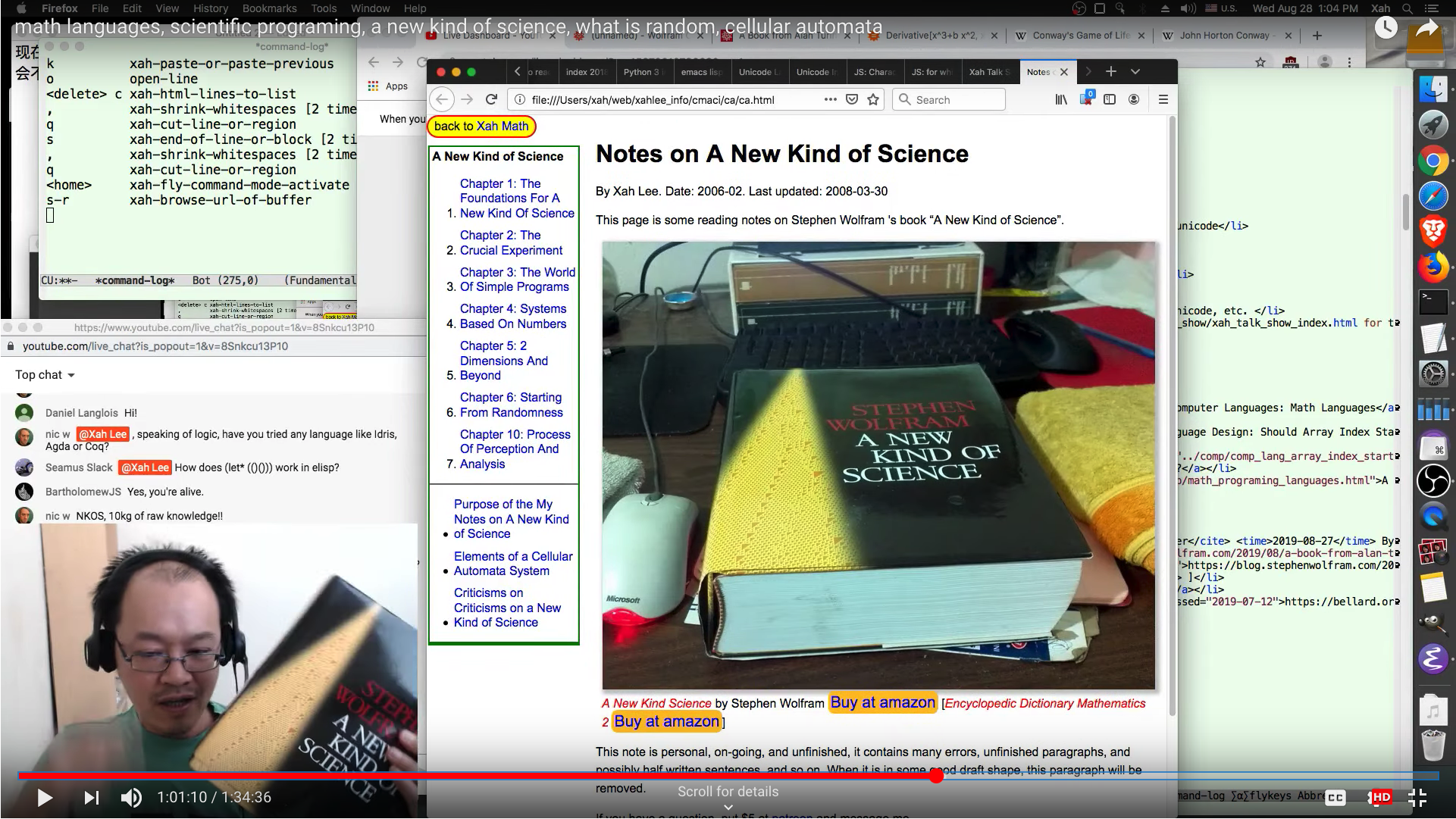The width and height of the screenshot is (1456, 819).
Task: Seek on the red video progress bar
Action: (478, 775)
